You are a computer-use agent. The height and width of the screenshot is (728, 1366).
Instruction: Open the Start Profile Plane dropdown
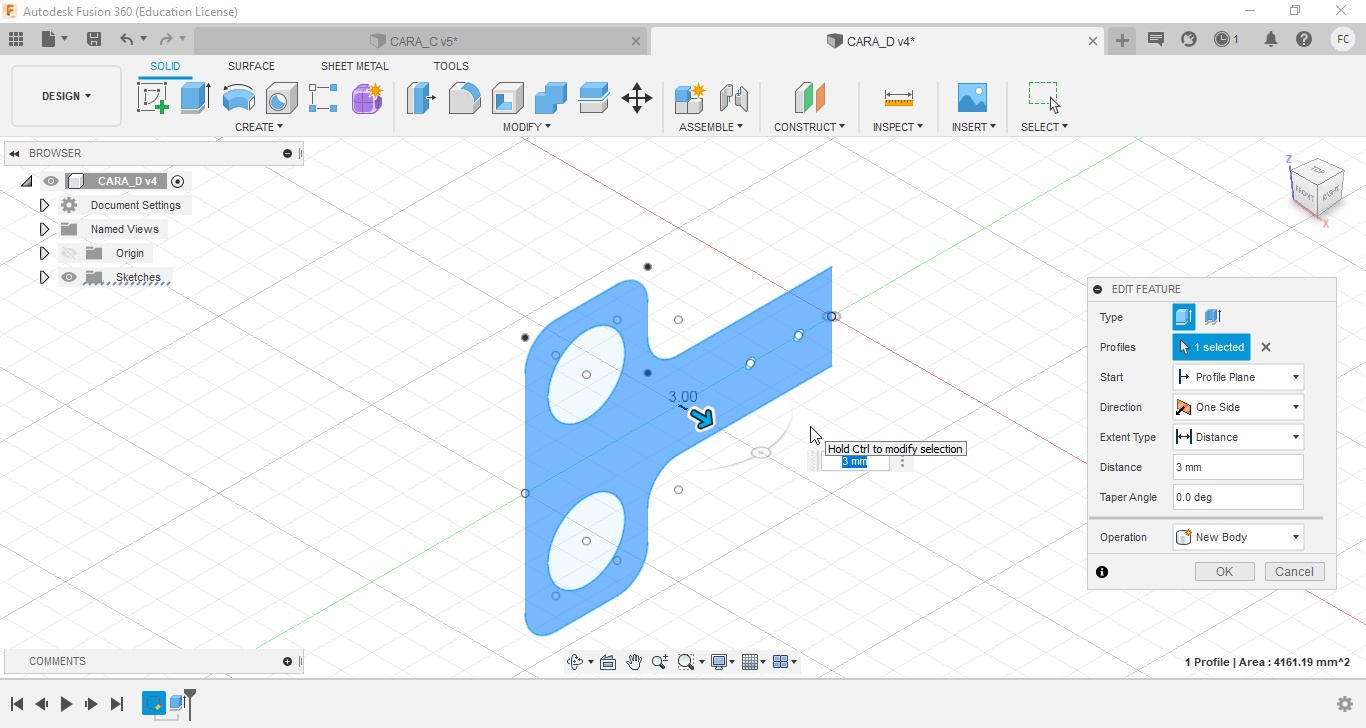tap(1238, 377)
